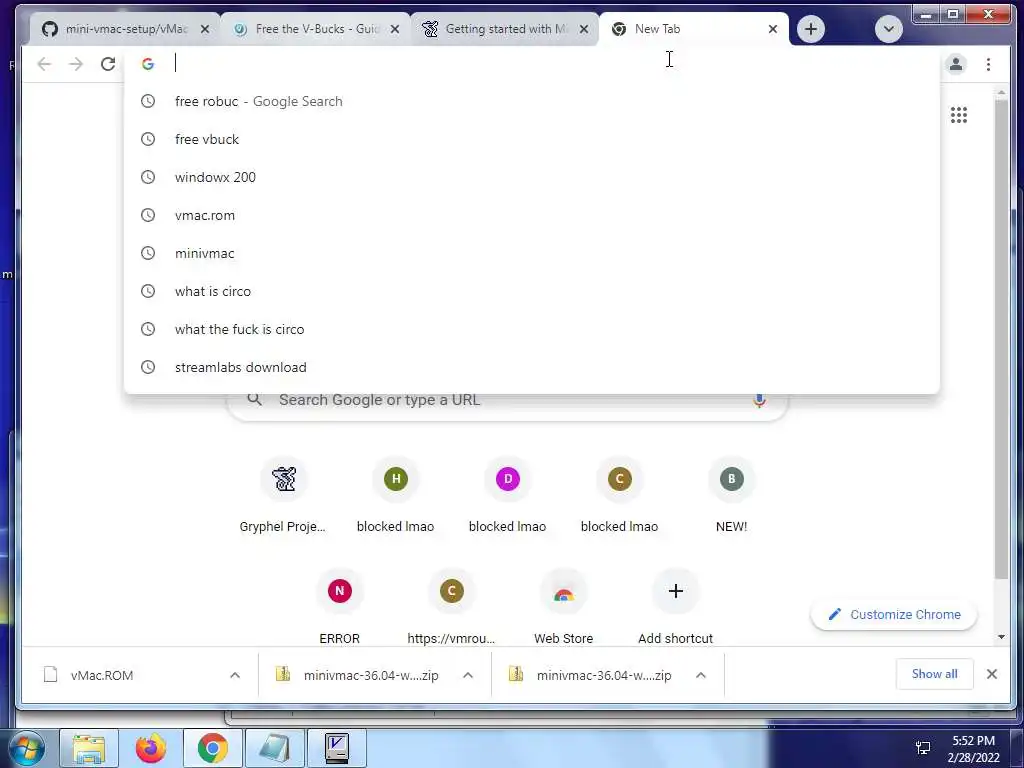The width and height of the screenshot is (1024, 768).
Task: Launch Firefox from the taskbar
Action: [151, 748]
